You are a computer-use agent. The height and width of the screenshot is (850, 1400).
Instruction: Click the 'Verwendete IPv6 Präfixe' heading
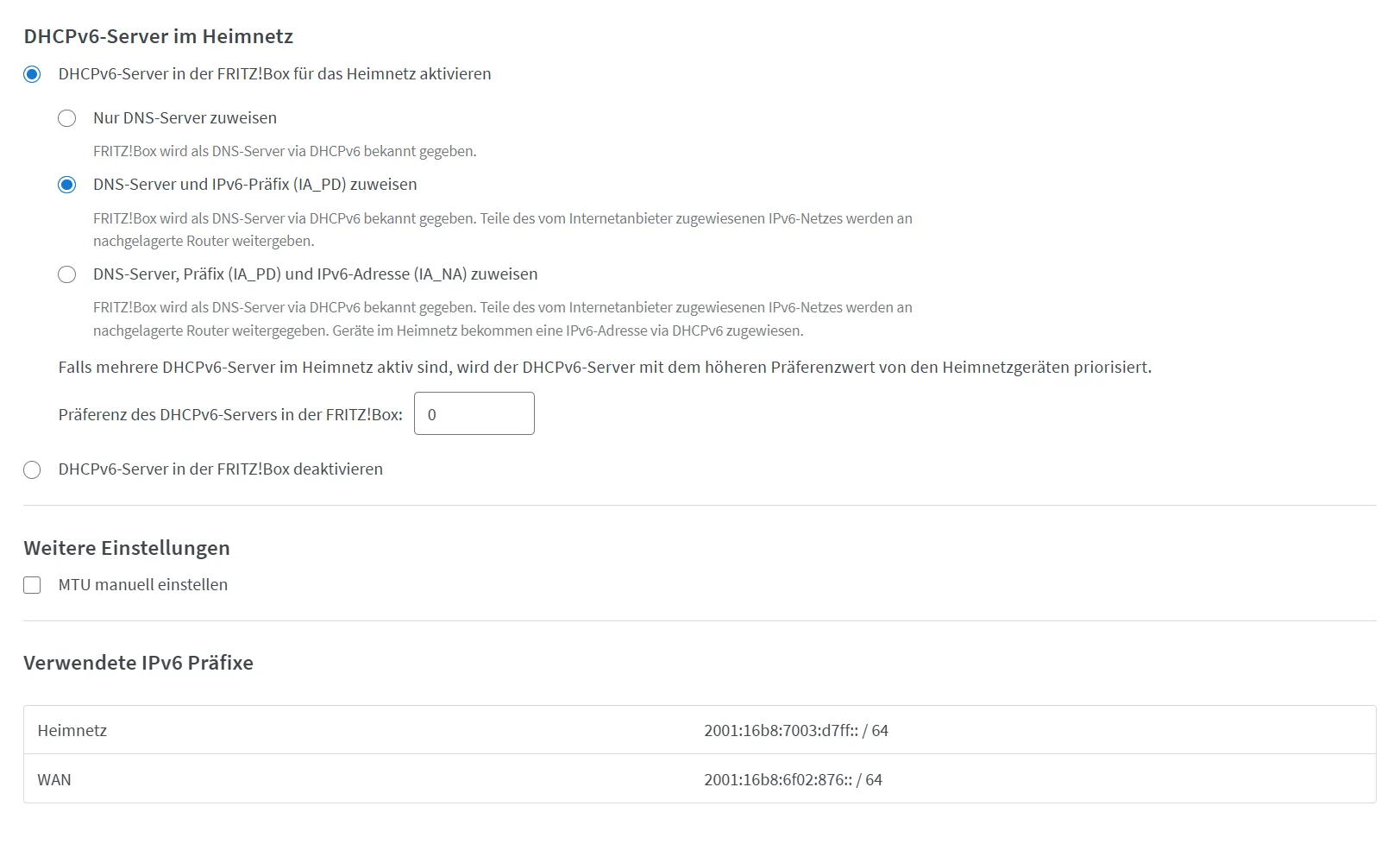[x=138, y=663]
